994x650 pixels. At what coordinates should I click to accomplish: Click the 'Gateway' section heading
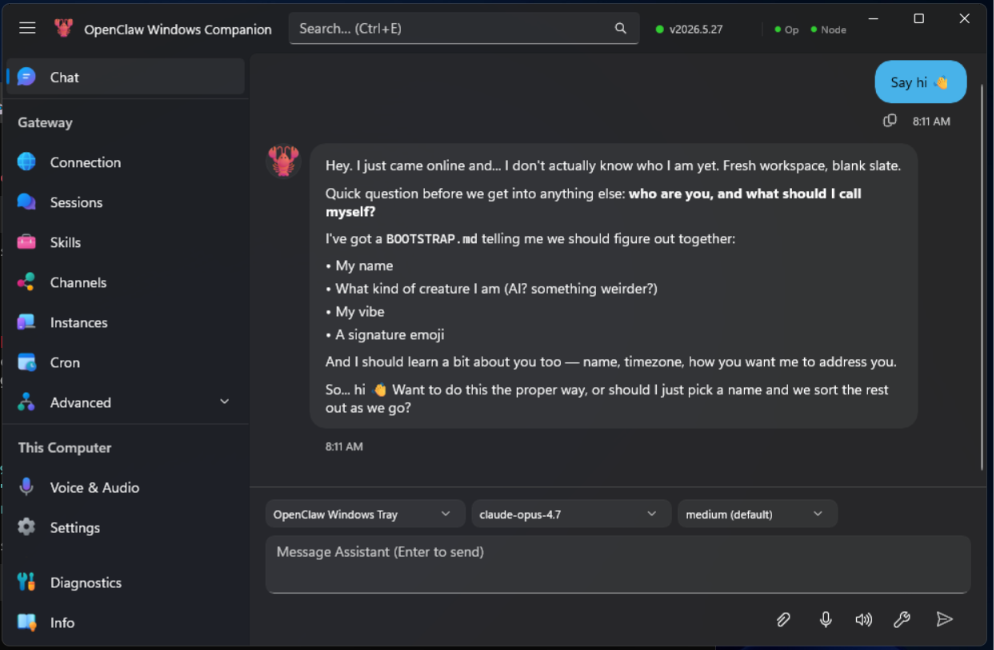45,122
